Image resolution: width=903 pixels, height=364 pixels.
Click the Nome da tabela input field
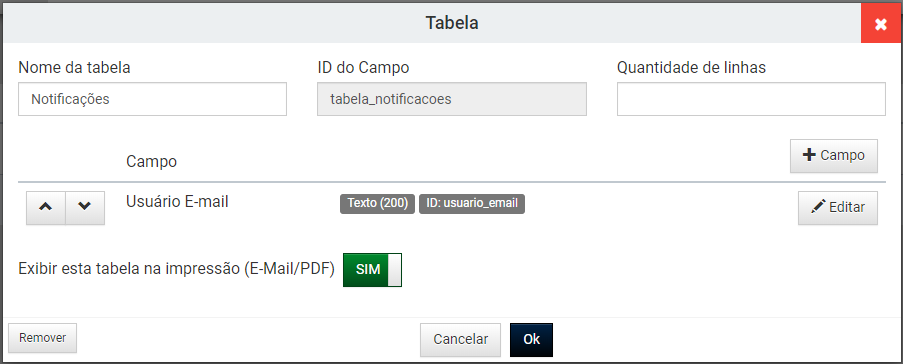pos(153,99)
